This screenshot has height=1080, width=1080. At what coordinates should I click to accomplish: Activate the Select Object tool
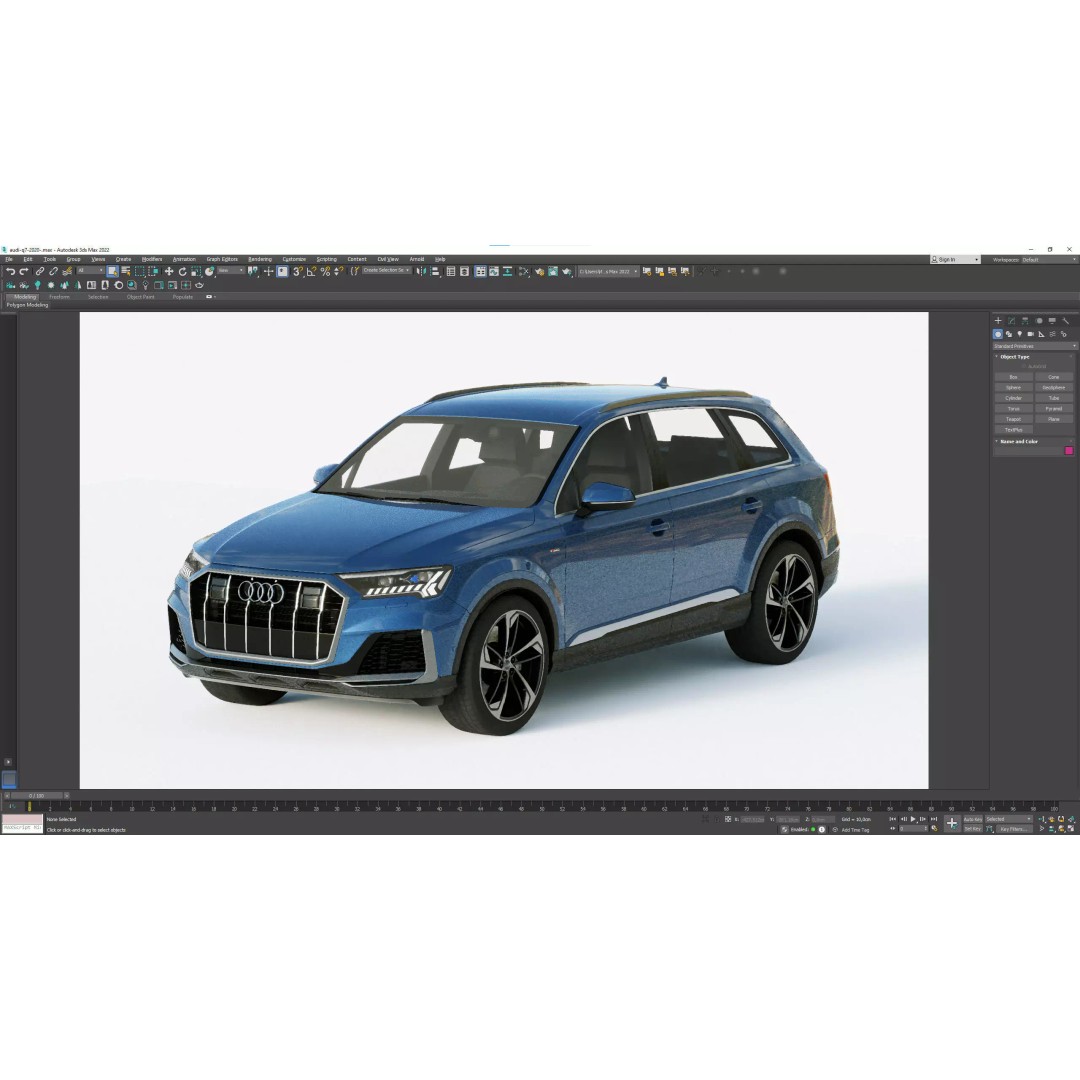click(x=112, y=271)
